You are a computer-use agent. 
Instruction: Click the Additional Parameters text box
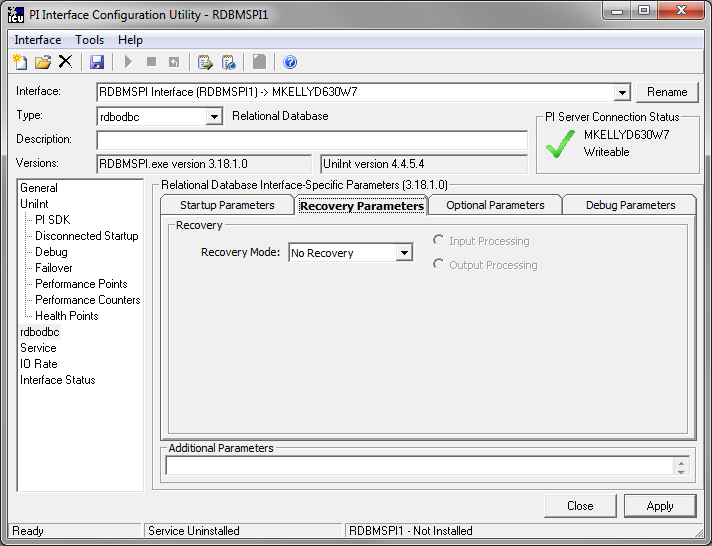pos(419,466)
